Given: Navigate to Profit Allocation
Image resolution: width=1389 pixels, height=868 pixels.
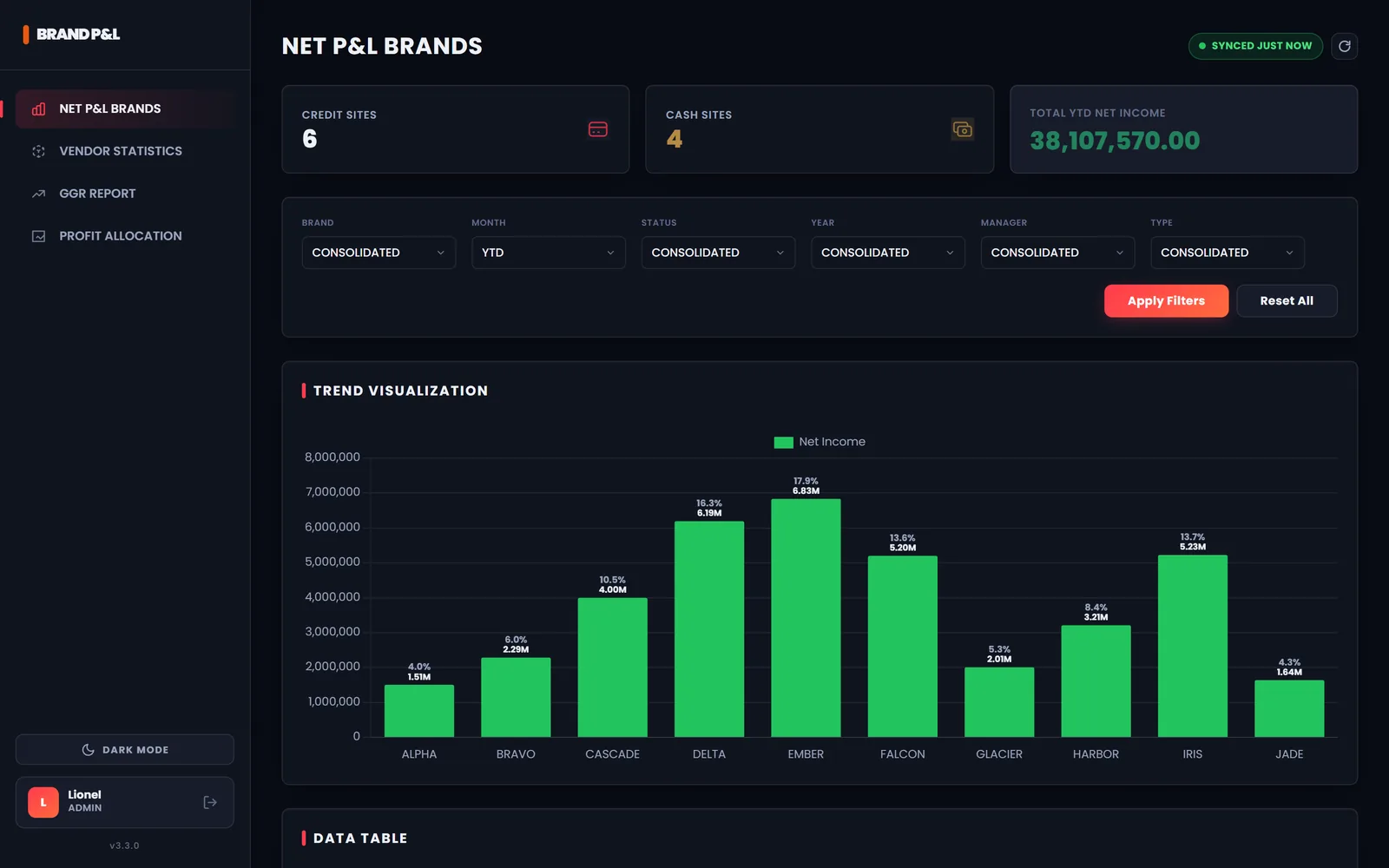Looking at the screenshot, I should pos(124,236).
